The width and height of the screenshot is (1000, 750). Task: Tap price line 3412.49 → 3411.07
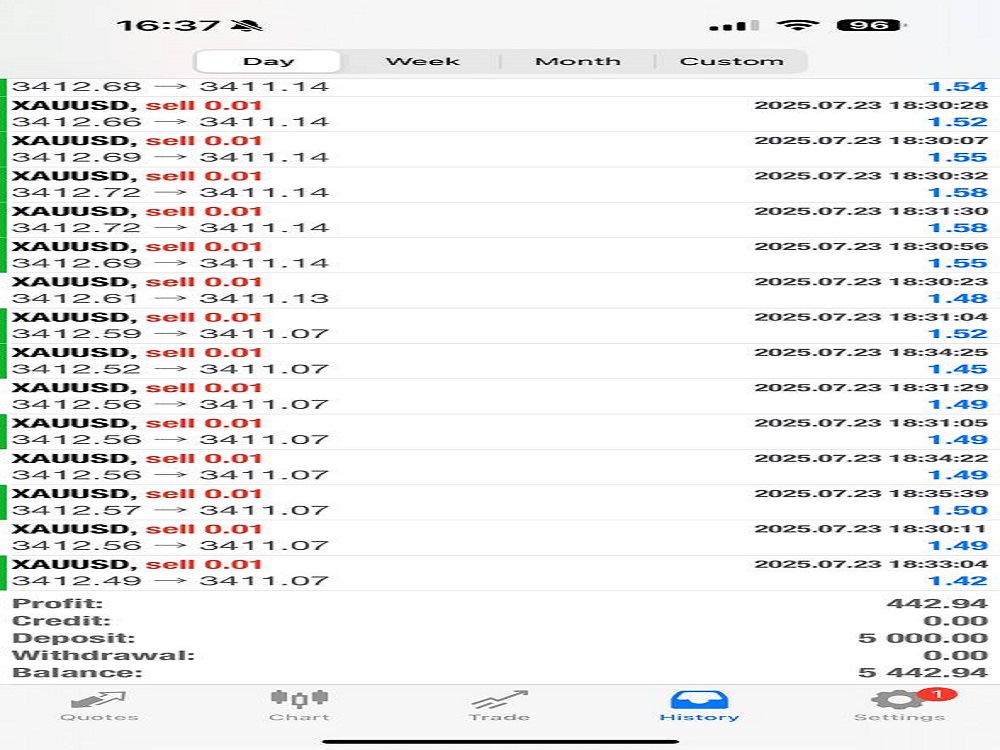click(170, 581)
